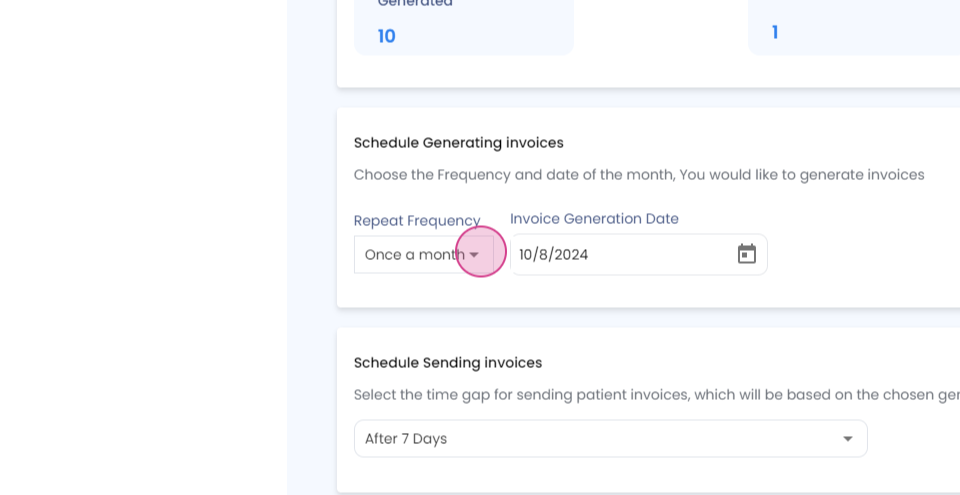Click the Generated count value 10
The width and height of the screenshot is (960, 495).
(x=387, y=37)
